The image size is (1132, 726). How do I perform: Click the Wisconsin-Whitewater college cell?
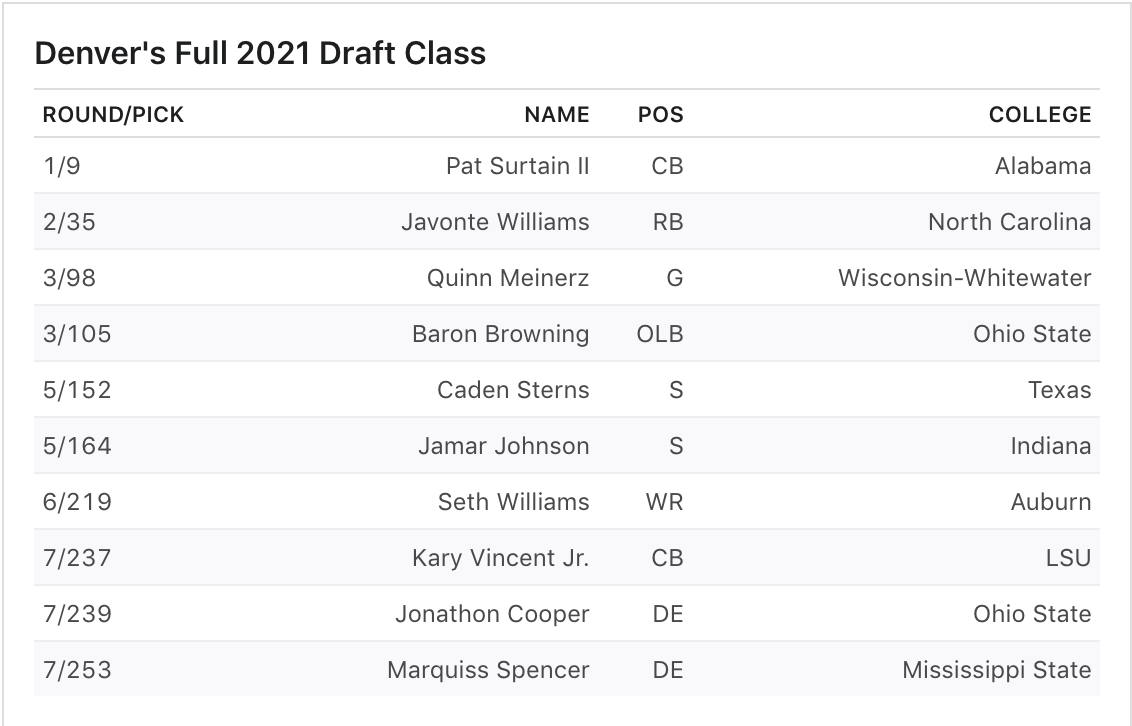click(x=965, y=278)
